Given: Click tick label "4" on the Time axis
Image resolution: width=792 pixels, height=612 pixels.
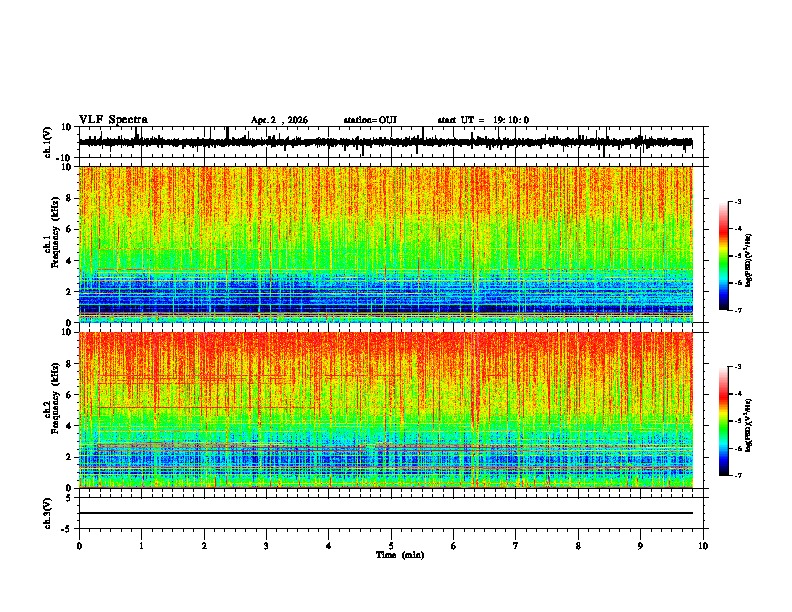Looking at the screenshot, I should point(329,546).
